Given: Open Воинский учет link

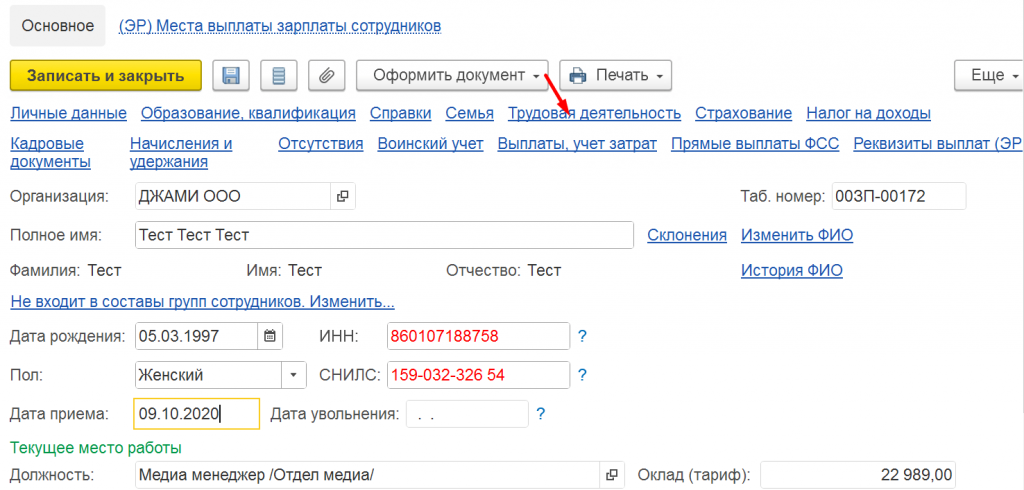Looking at the screenshot, I should (430, 144).
